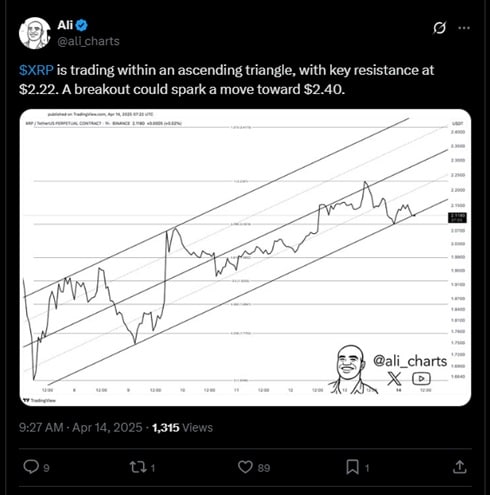Click the YouTube play icon watermark
This screenshot has height=495, width=490.
421,379
